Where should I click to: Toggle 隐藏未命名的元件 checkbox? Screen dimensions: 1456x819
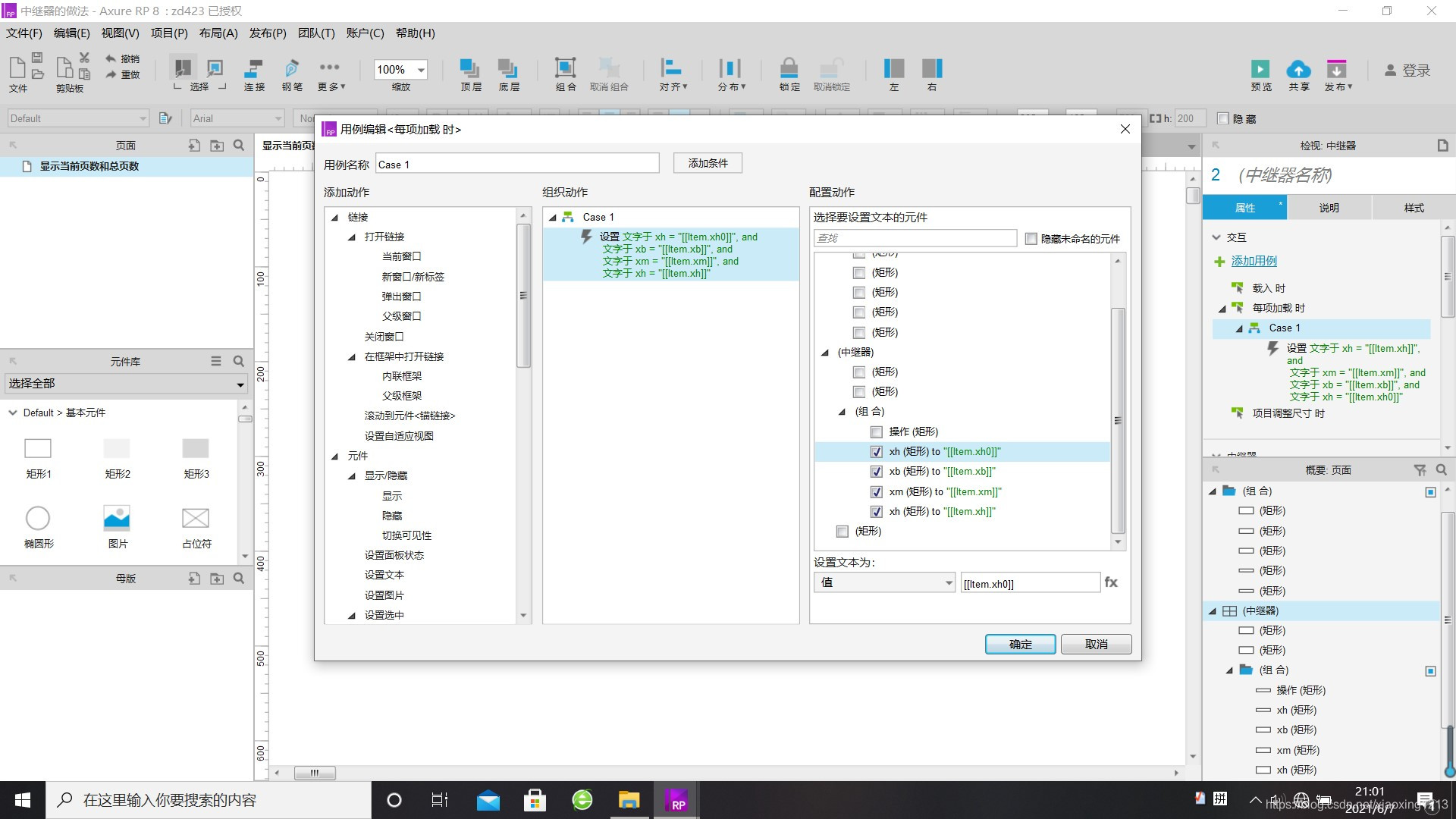(1031, 239)
